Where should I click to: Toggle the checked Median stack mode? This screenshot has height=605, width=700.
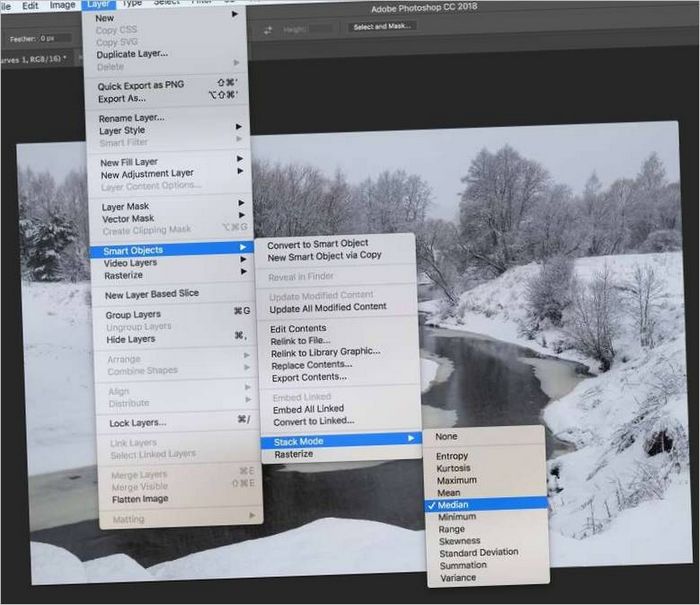[486, 505]
